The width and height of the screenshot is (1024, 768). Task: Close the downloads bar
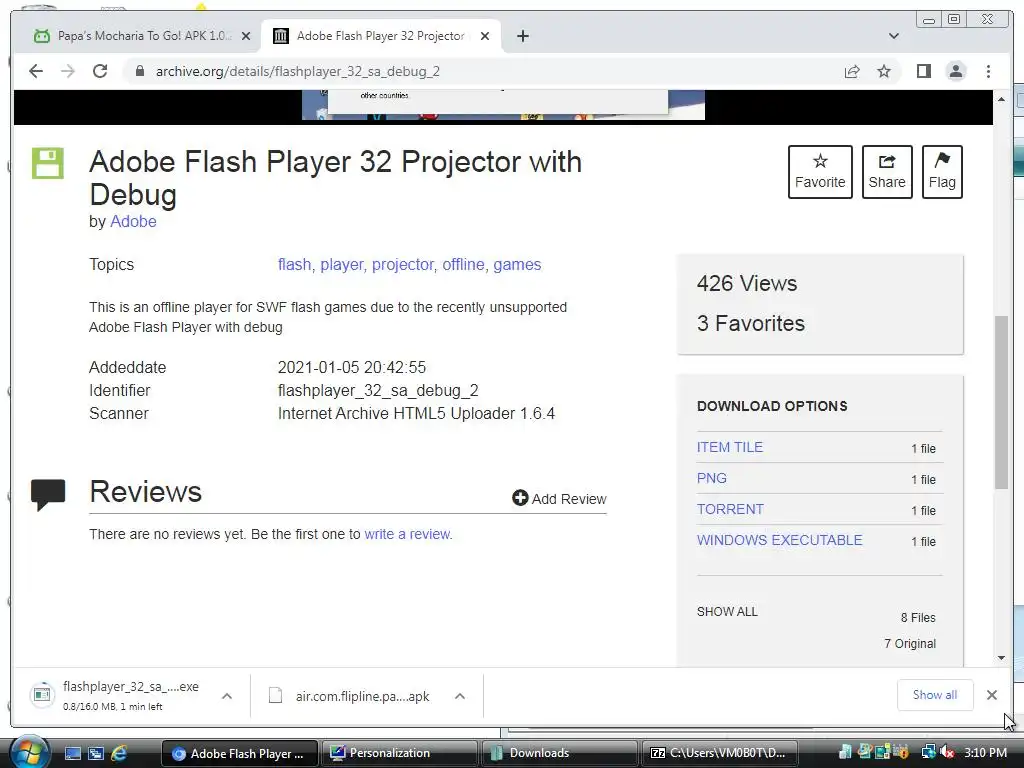pos(991,695)
